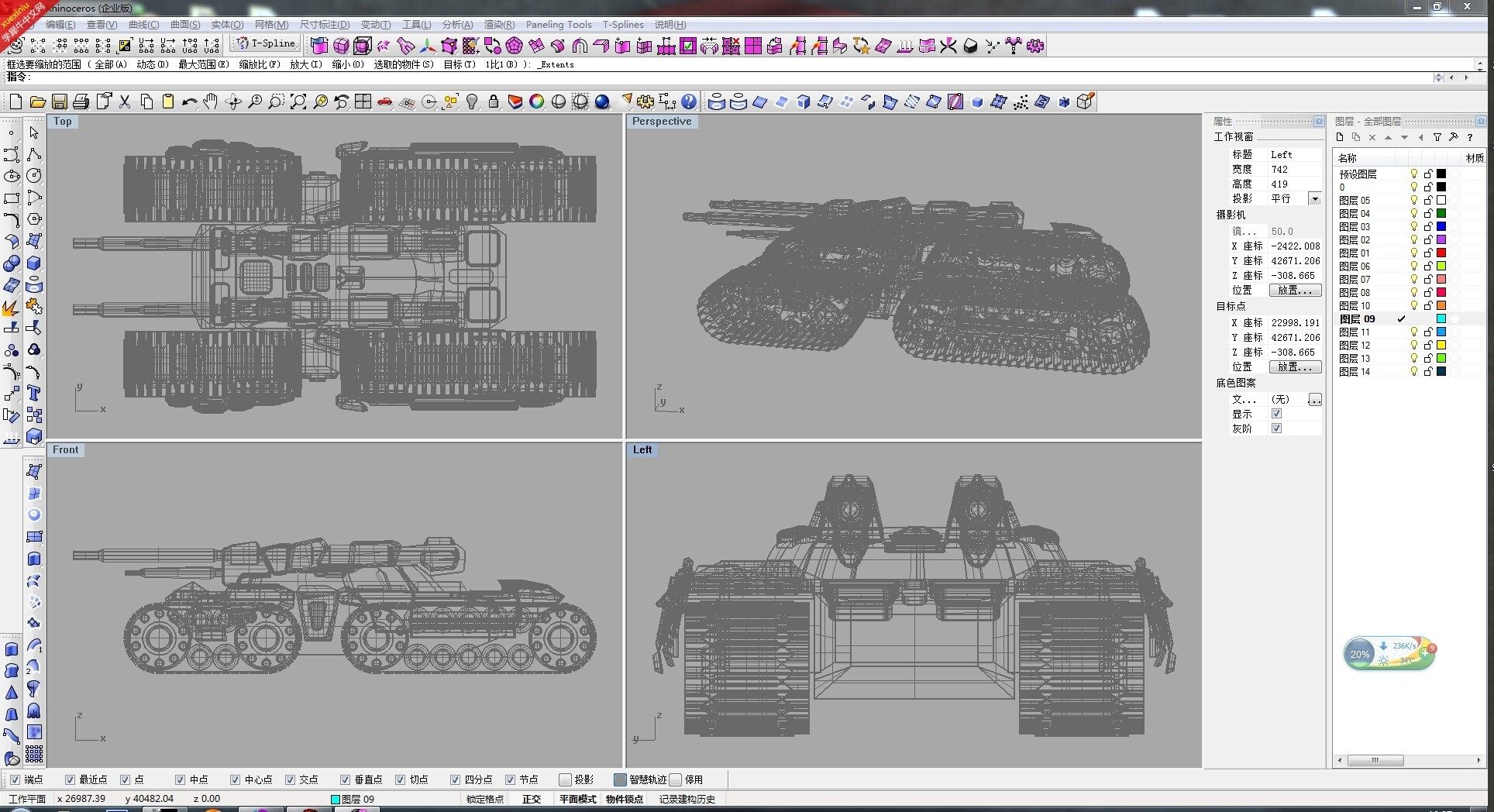Open the 分析(A) menu
Screen dimensions: 1494x812
(x=457, y=25)
